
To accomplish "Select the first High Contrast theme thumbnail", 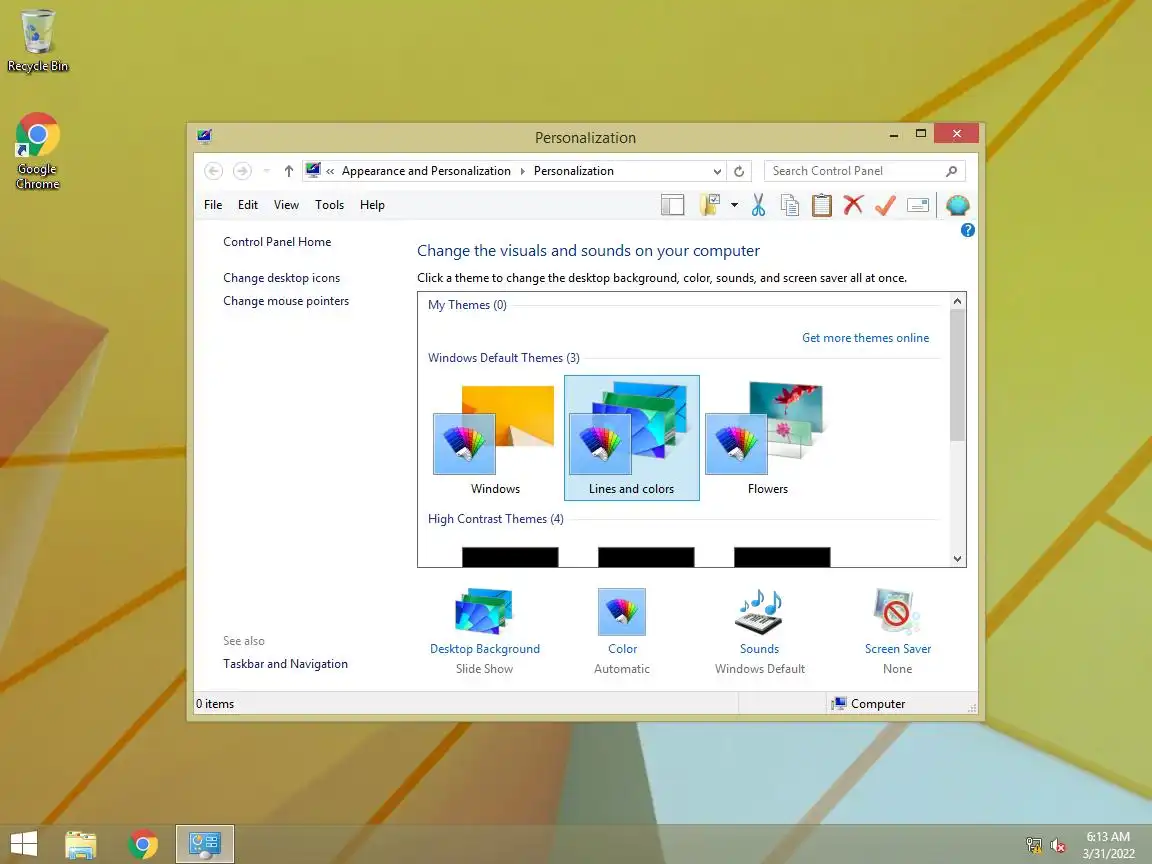I will click(510, 557).
